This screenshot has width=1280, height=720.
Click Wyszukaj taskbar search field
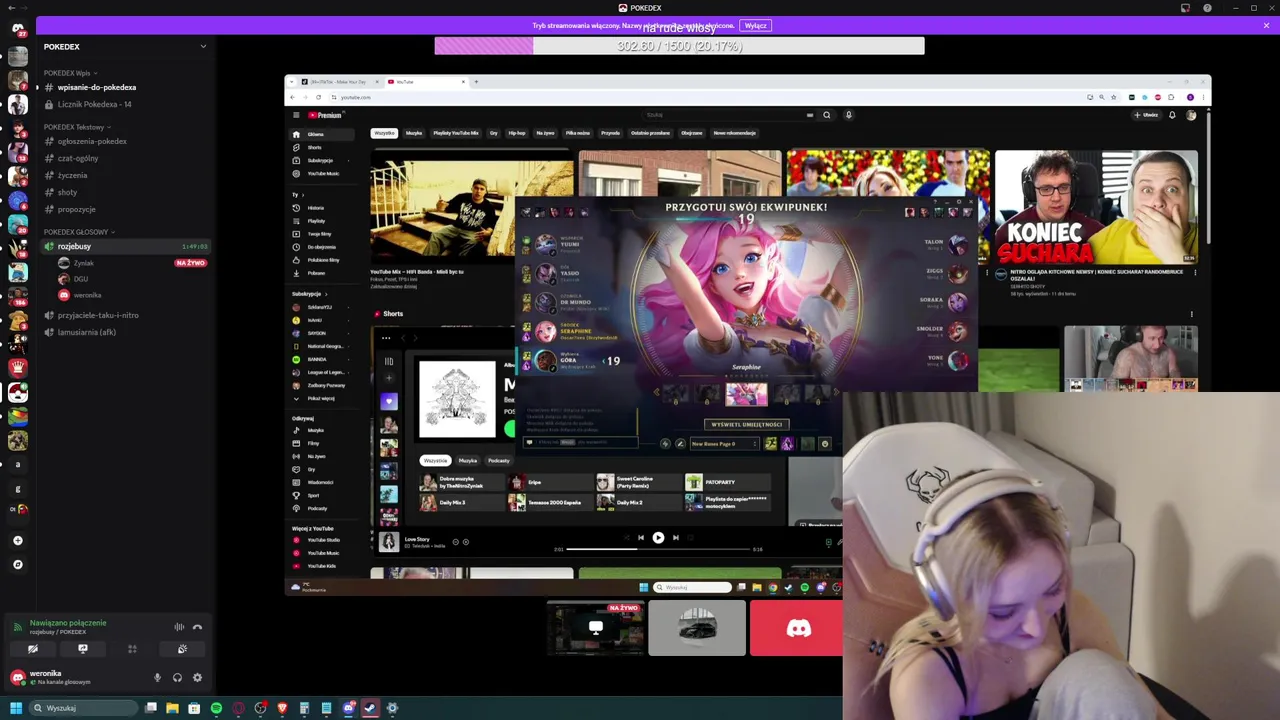(84, 708)
